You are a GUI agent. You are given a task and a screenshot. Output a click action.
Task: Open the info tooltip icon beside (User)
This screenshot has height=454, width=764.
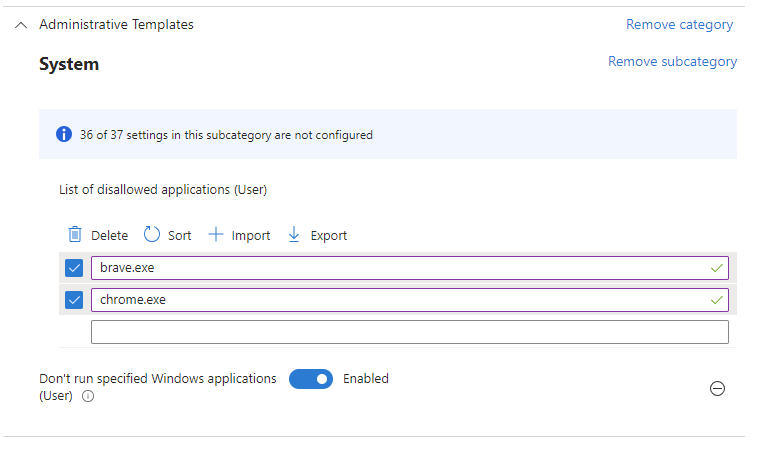(x=88, y=397)
